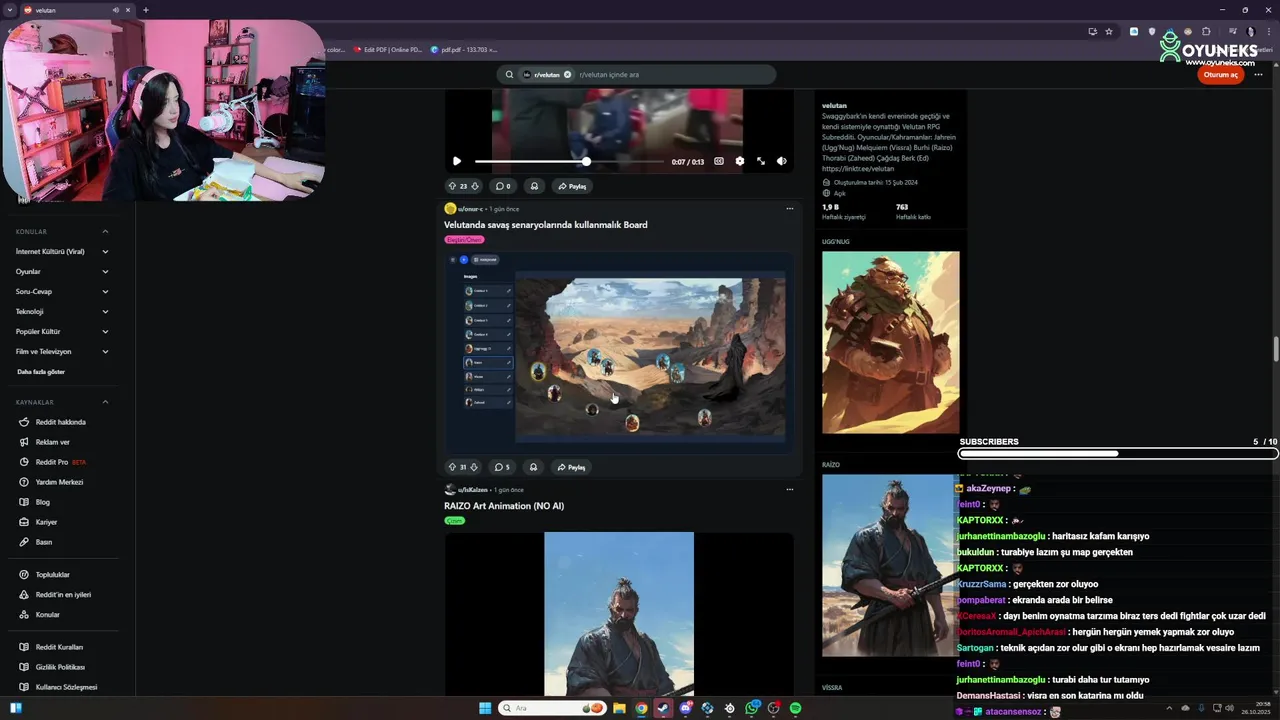Expand the İnternet Kültürü (Viral) topic
The width and height of the screenshot is (1280, 720).
coord(62,252)
